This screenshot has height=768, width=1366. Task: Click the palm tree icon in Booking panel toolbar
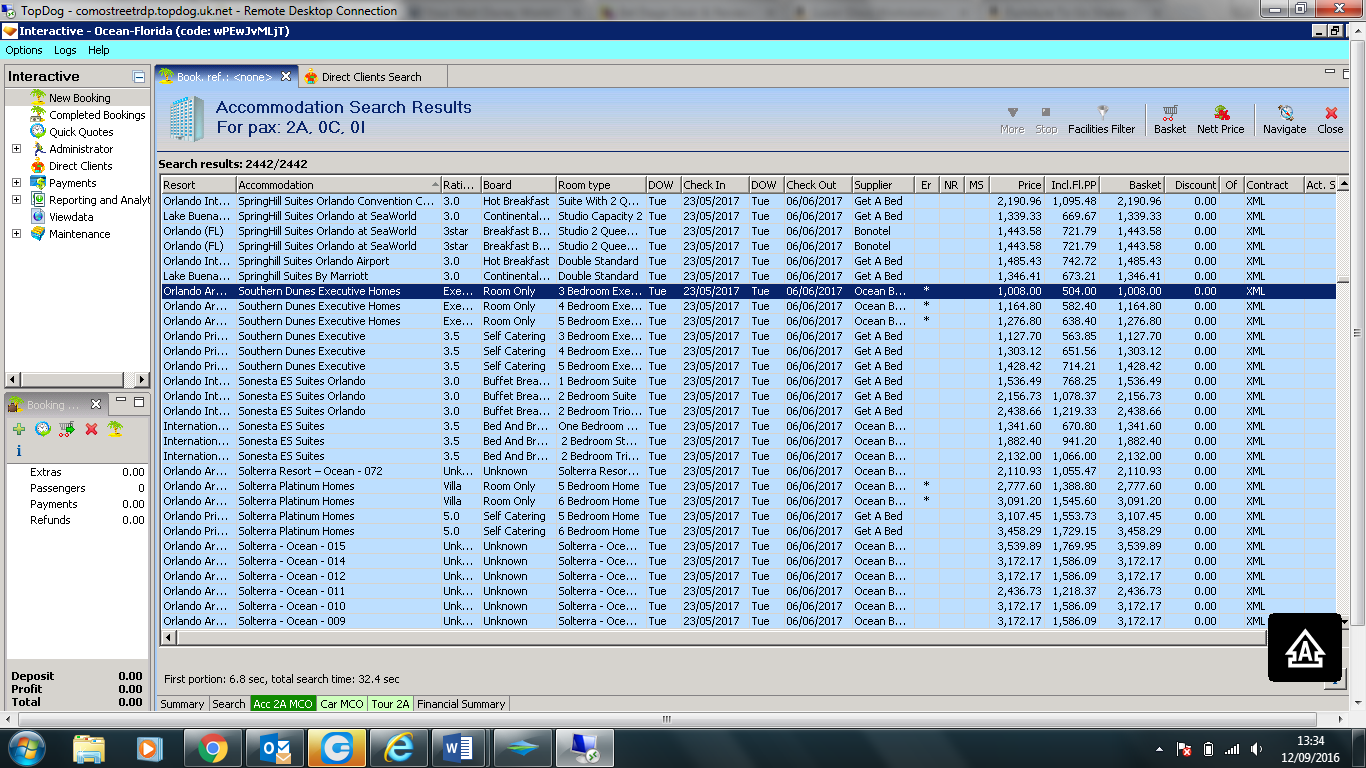pos(115,429)
